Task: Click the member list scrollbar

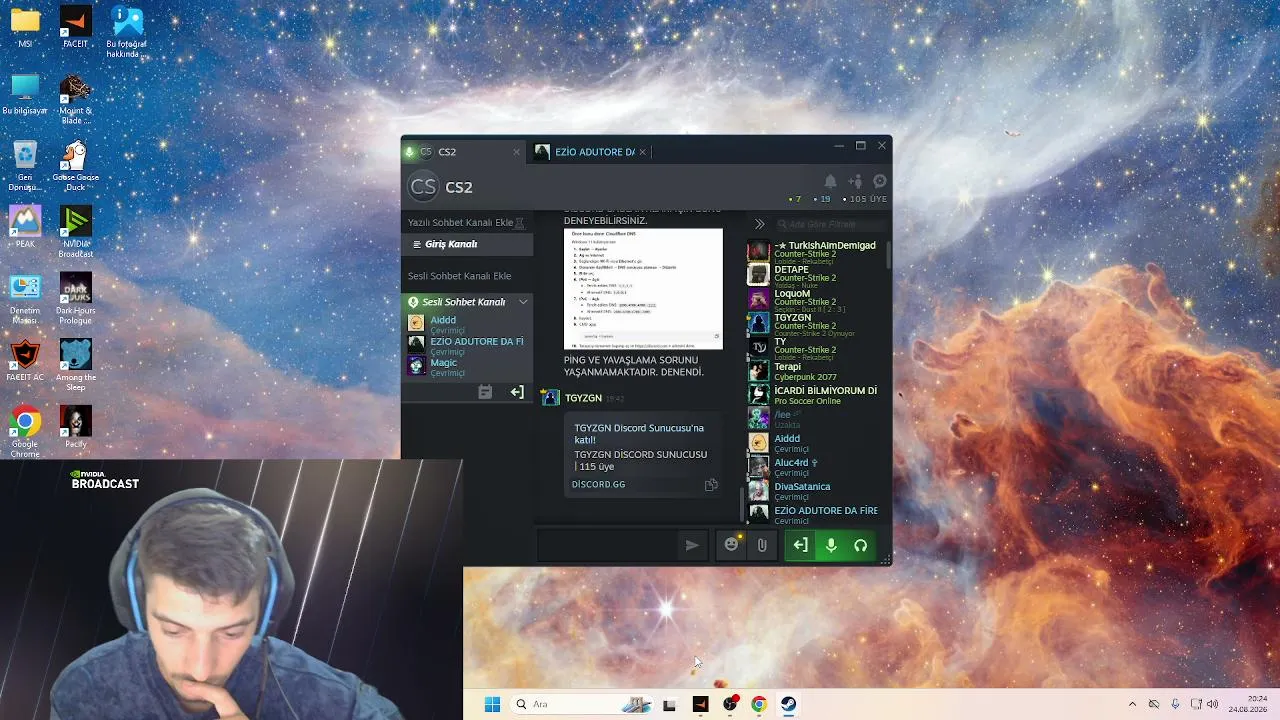Action: point(888,254)
